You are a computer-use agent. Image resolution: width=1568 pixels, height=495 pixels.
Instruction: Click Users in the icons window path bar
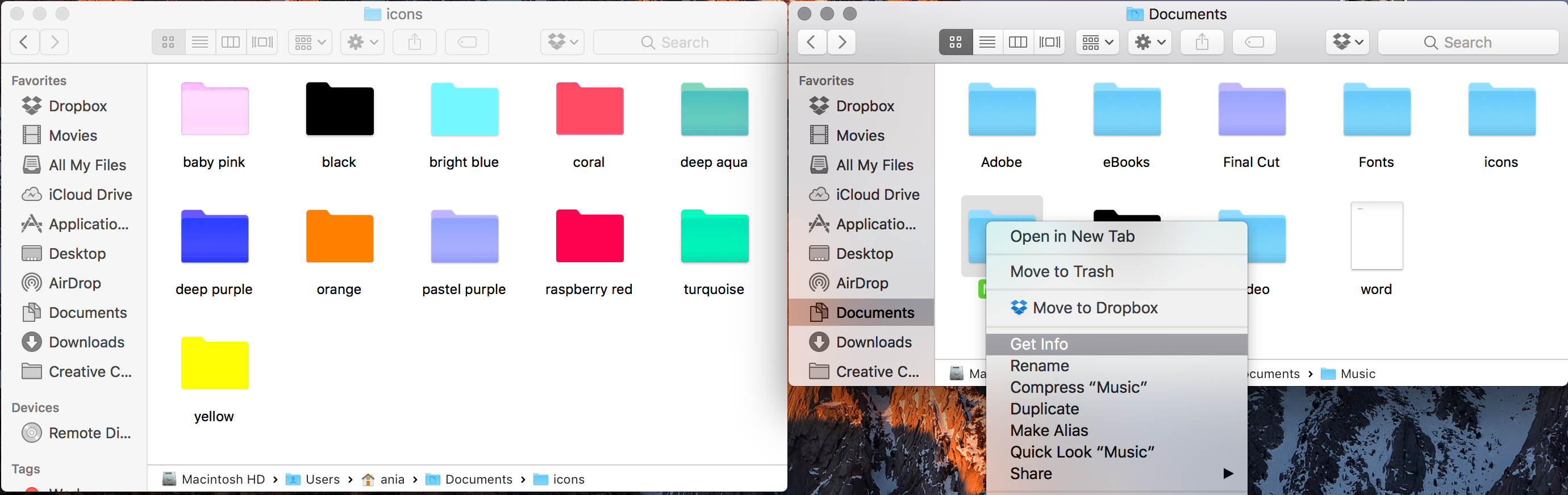tap(313, 479)
